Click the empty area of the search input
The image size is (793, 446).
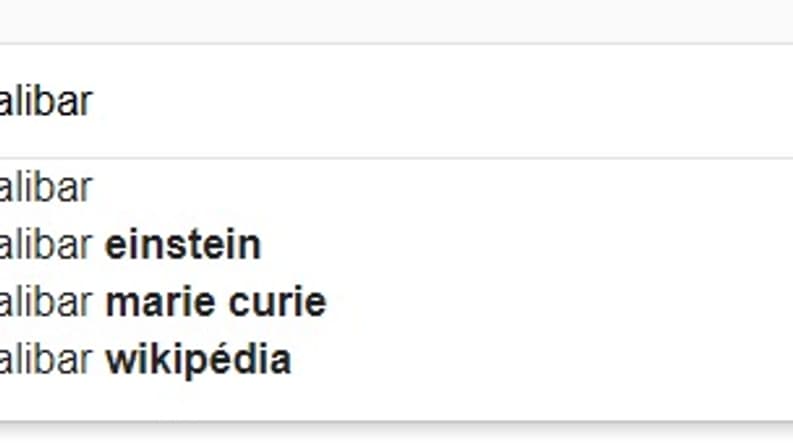pos(445,101)
